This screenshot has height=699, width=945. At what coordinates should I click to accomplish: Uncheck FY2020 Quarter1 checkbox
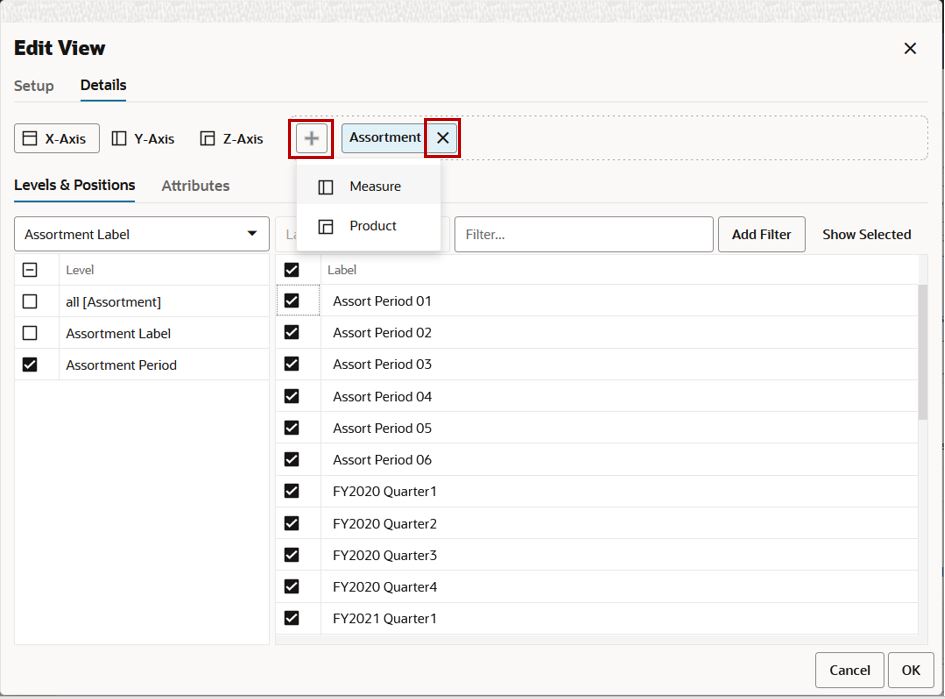(292, 491)
